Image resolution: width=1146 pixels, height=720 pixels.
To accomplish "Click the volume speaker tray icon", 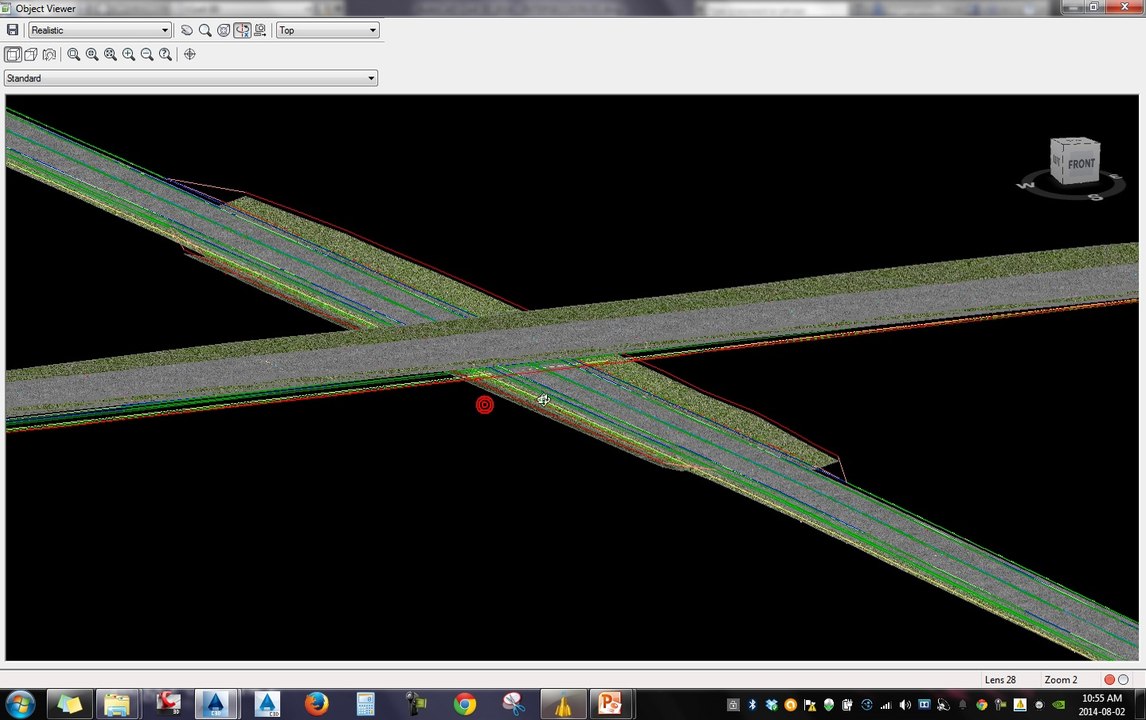I will tap(905, 705).
